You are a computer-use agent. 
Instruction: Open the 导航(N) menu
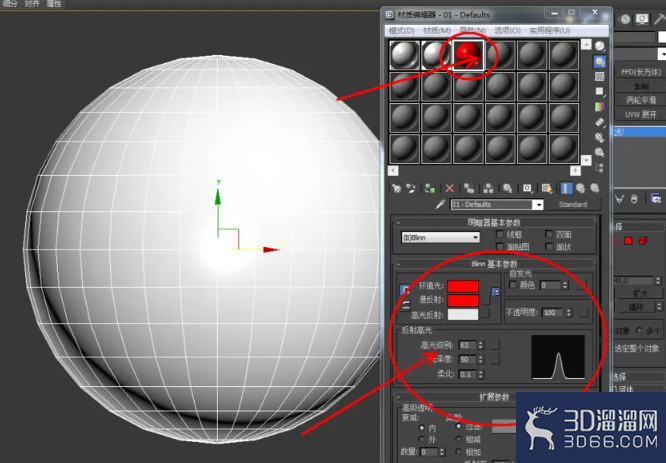coord(472,31)
